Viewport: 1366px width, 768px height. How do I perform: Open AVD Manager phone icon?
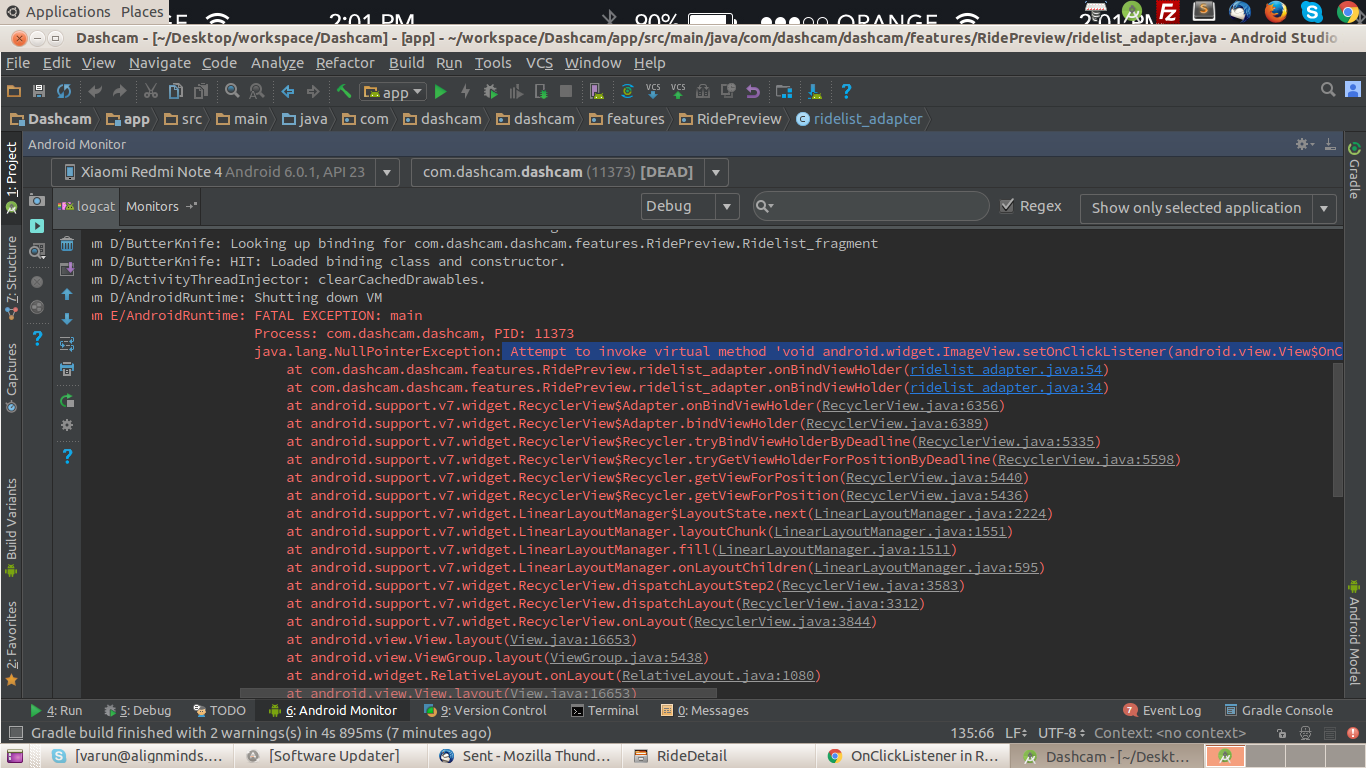(597, 91)
